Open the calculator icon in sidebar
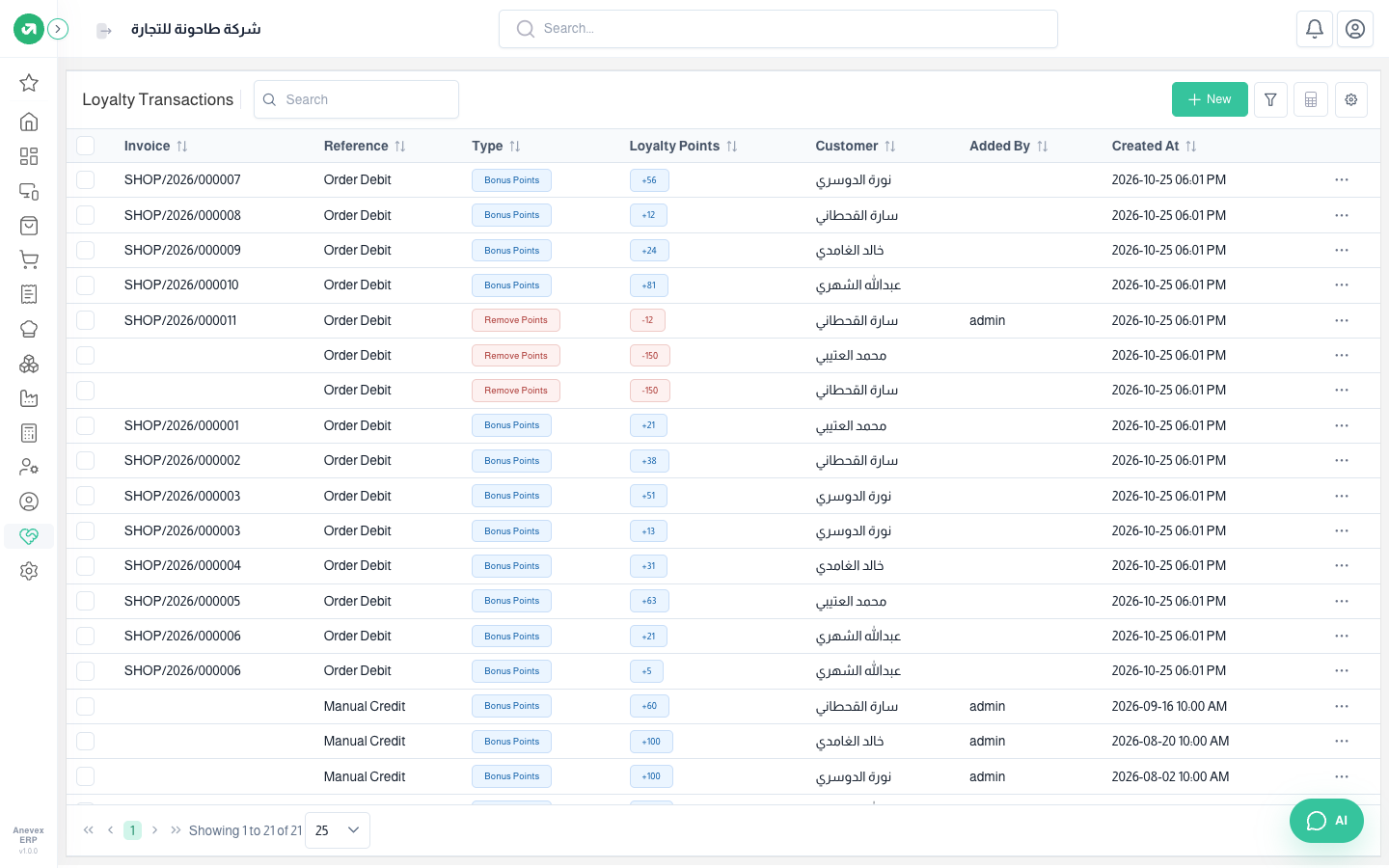1389x868 pixels. pyautogui.click(x=29, y=433)
